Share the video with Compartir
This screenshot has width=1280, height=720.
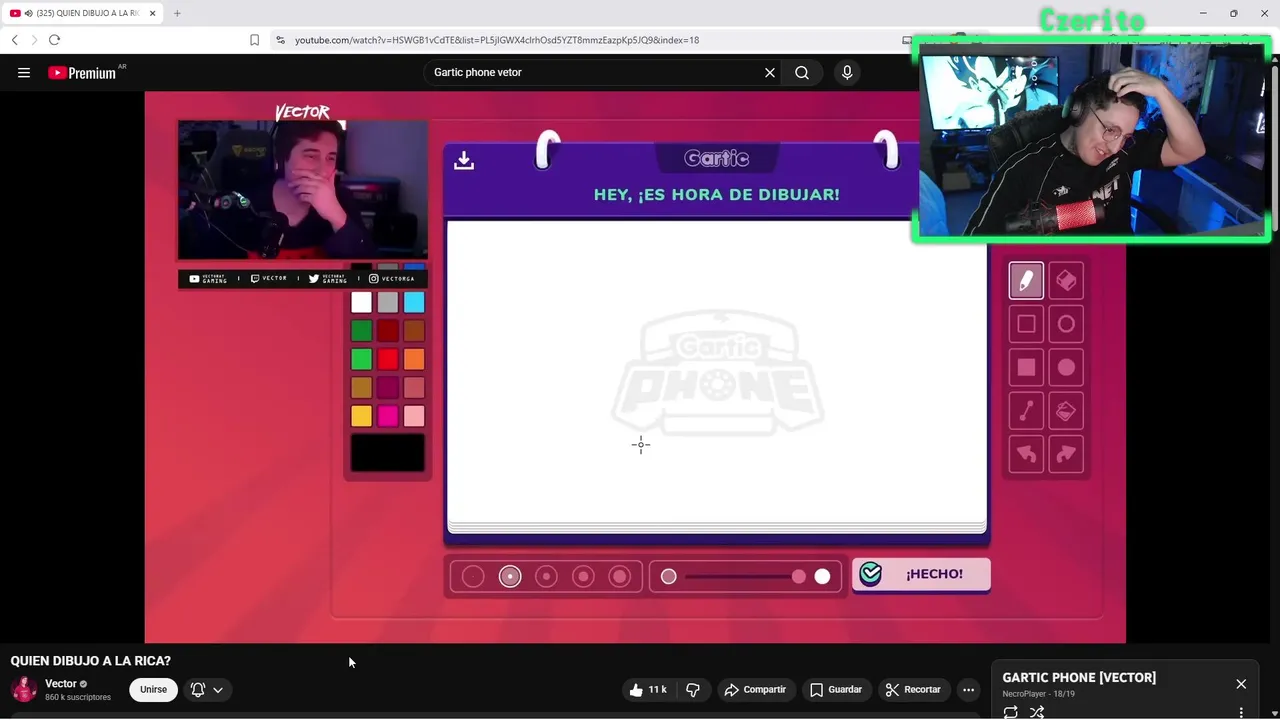point(755,689)
